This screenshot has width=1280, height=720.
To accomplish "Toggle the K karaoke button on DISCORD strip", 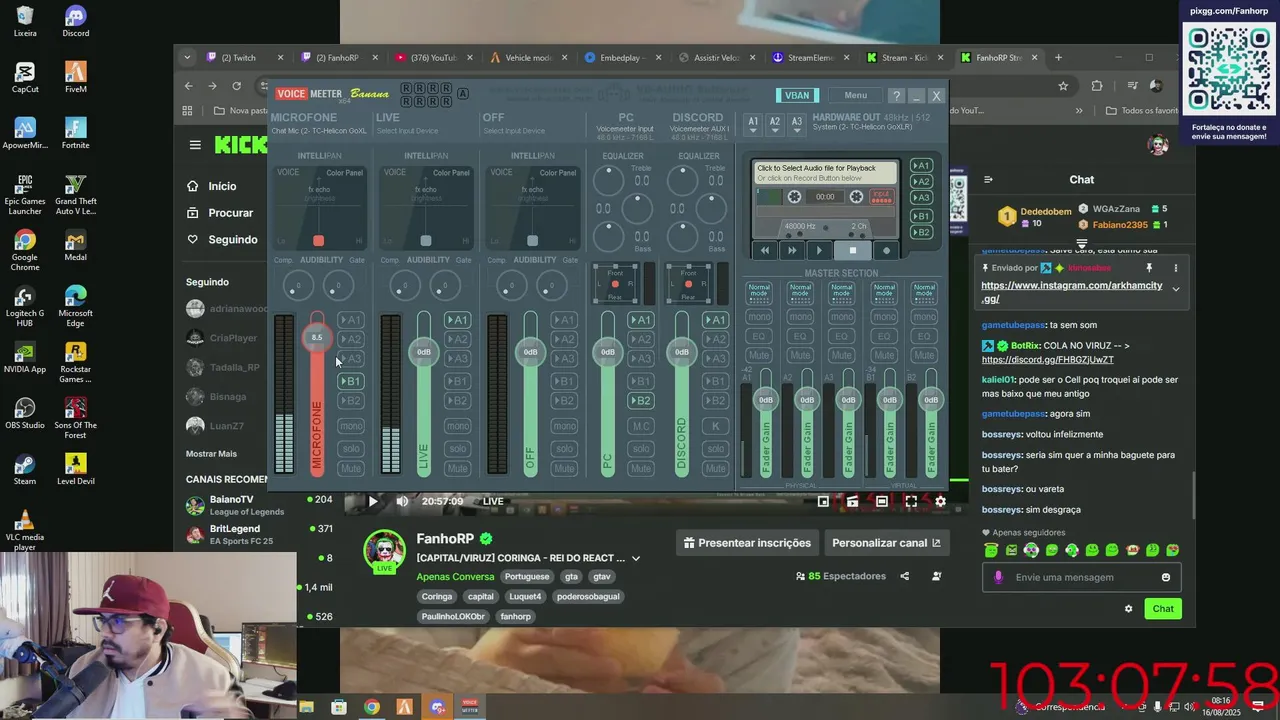I will (x=715, y=426).
